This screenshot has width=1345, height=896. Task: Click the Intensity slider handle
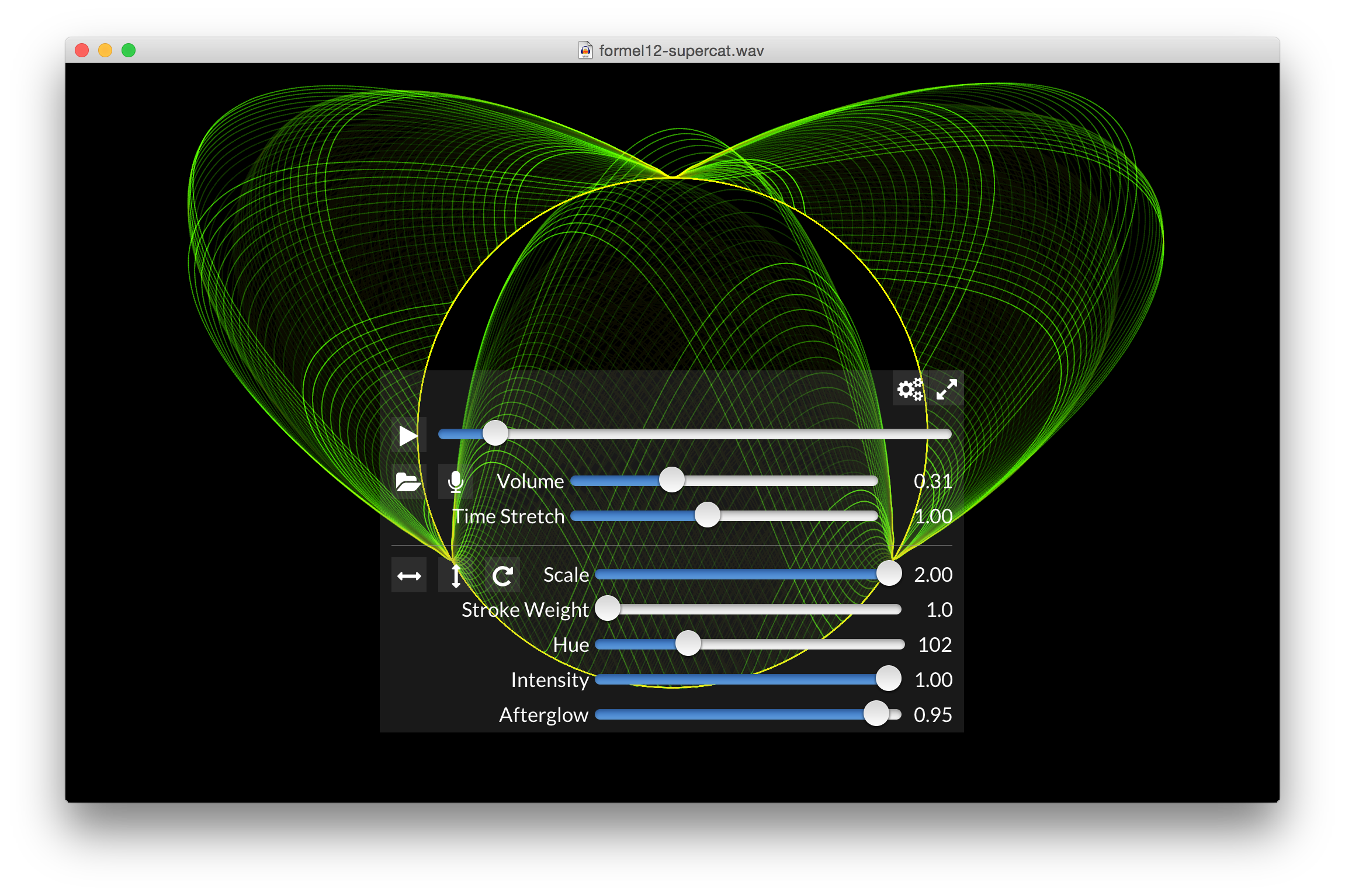[888, 679]
